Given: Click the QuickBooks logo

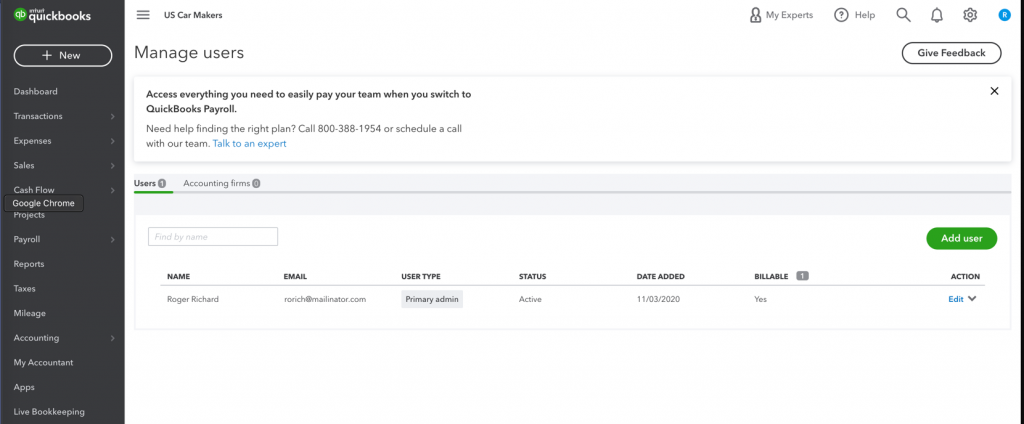Looking at the screenshot, I should [52, 15].
